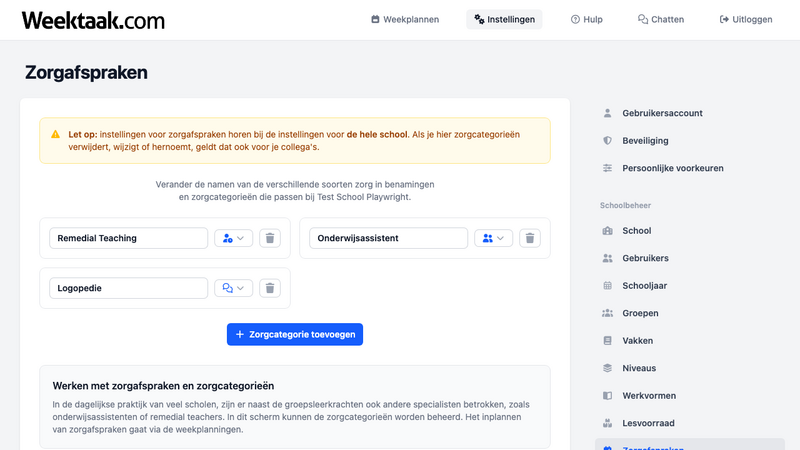Image resolution: width=800 pixels, height=450 pixels.
Task: Delete the Onderwijsassistent category
Action: tap(530, 238)
